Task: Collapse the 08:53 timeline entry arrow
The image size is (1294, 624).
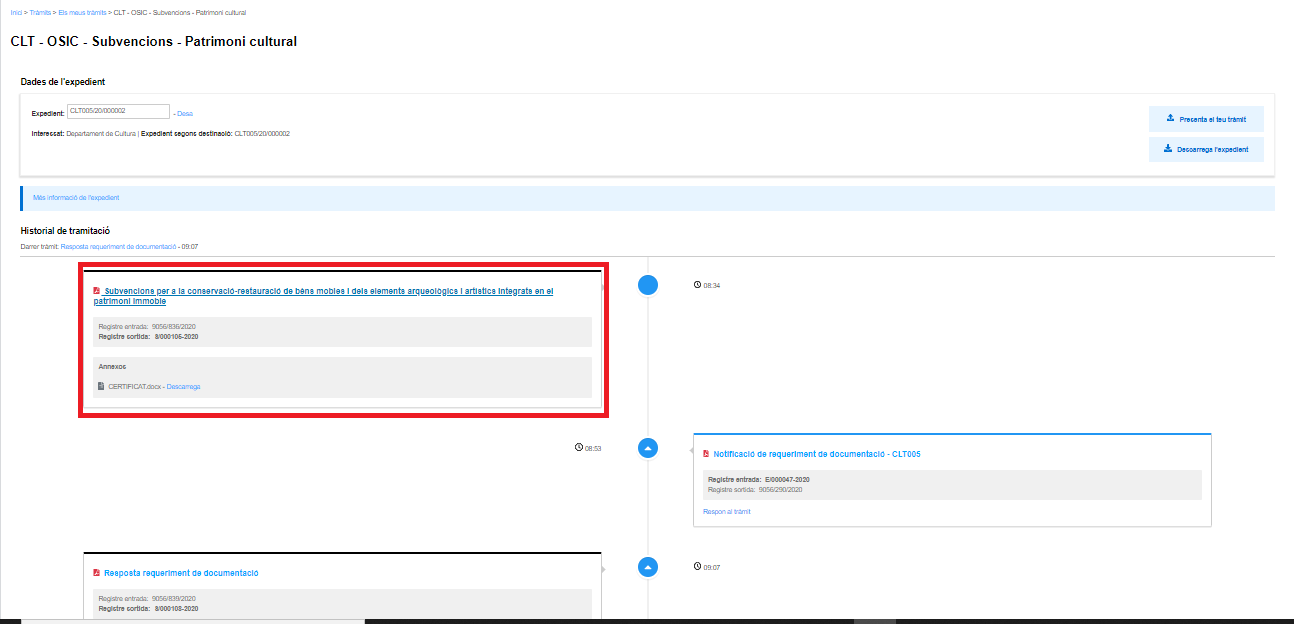Action: click(x=648, y=448)
